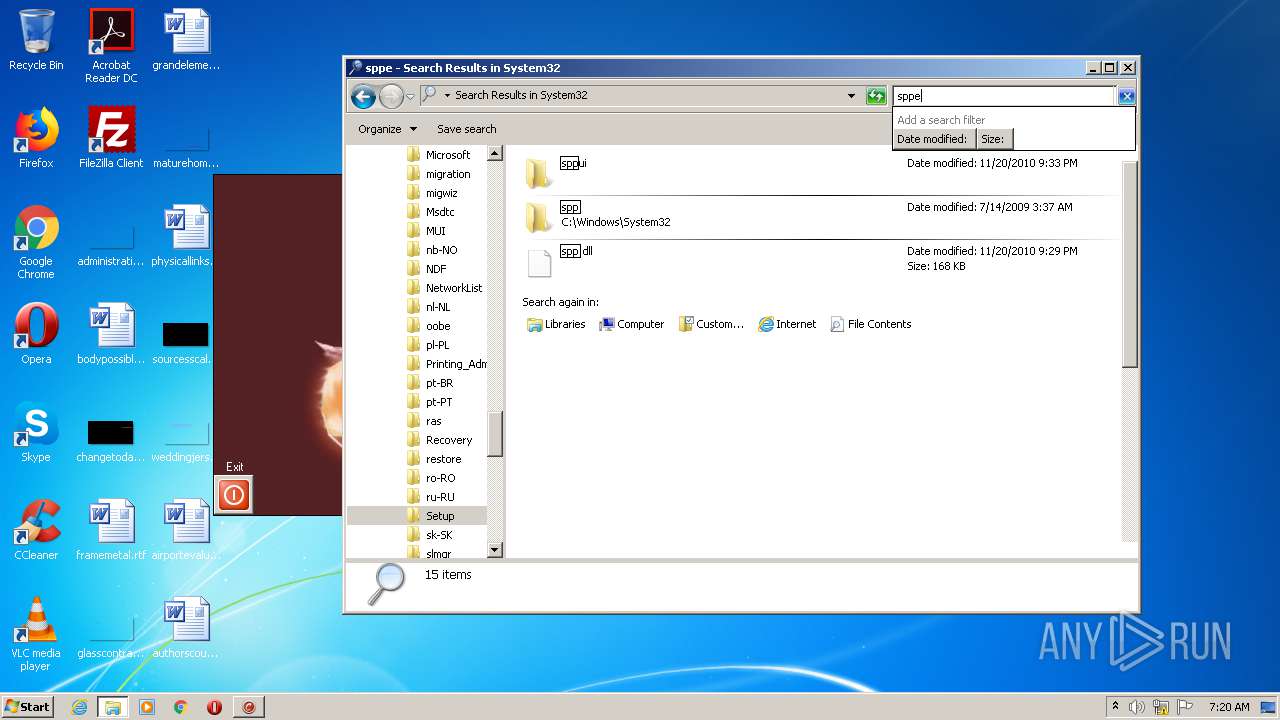1280x720 pixels.
Task: Open FileZilla Client shortcut
Action: 111,138
